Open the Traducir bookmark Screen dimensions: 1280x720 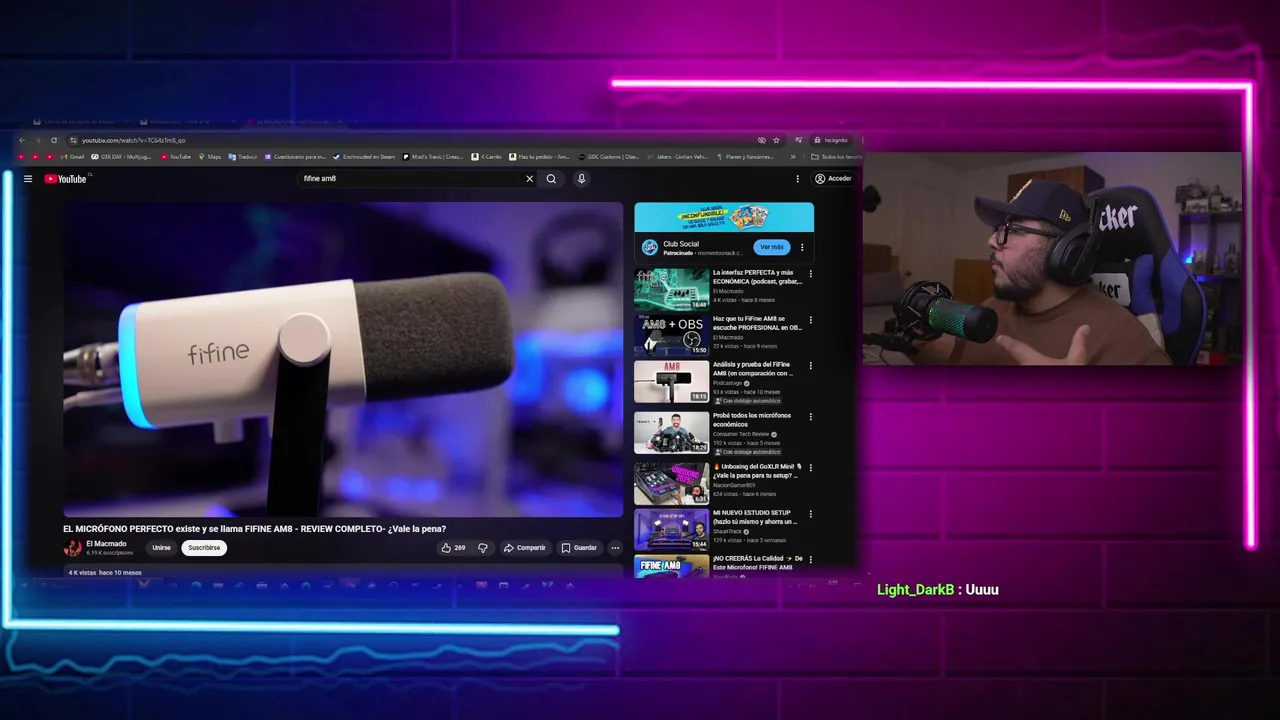(243, 157)
